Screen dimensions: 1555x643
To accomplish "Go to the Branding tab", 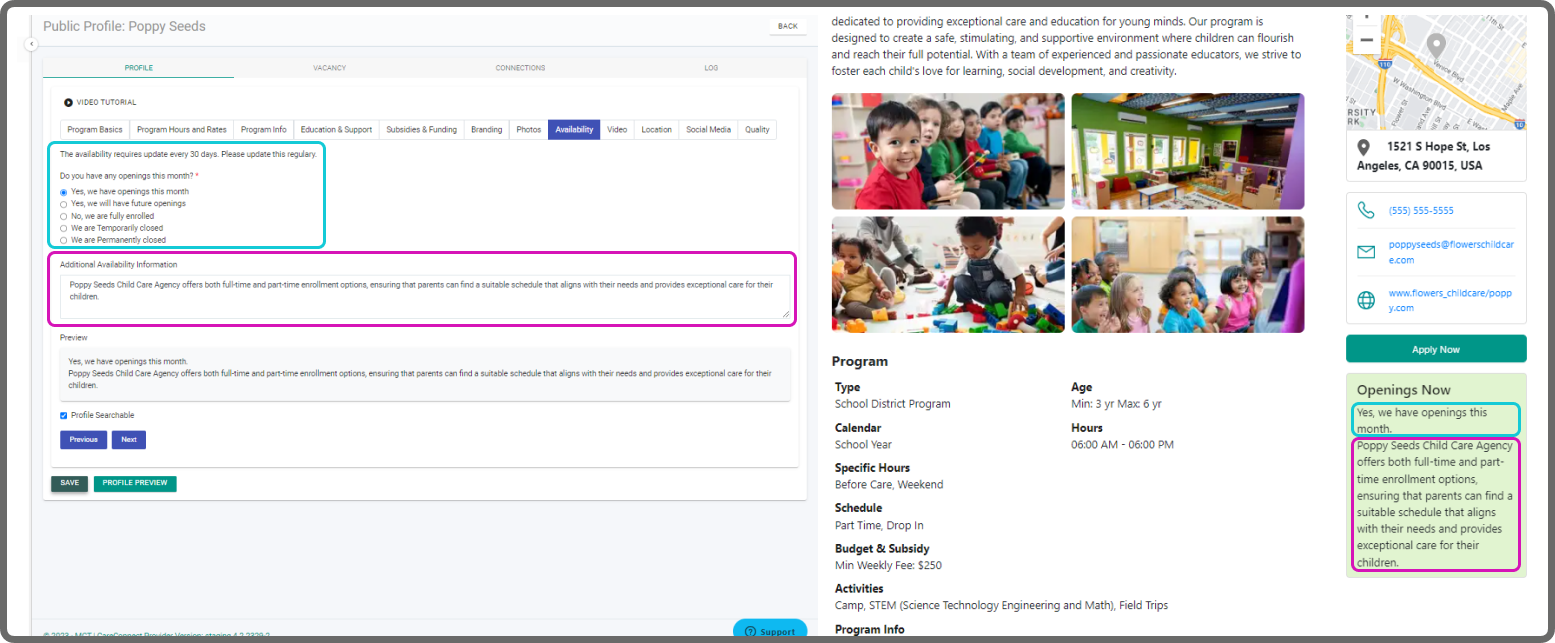I will (x=487, y=130).
